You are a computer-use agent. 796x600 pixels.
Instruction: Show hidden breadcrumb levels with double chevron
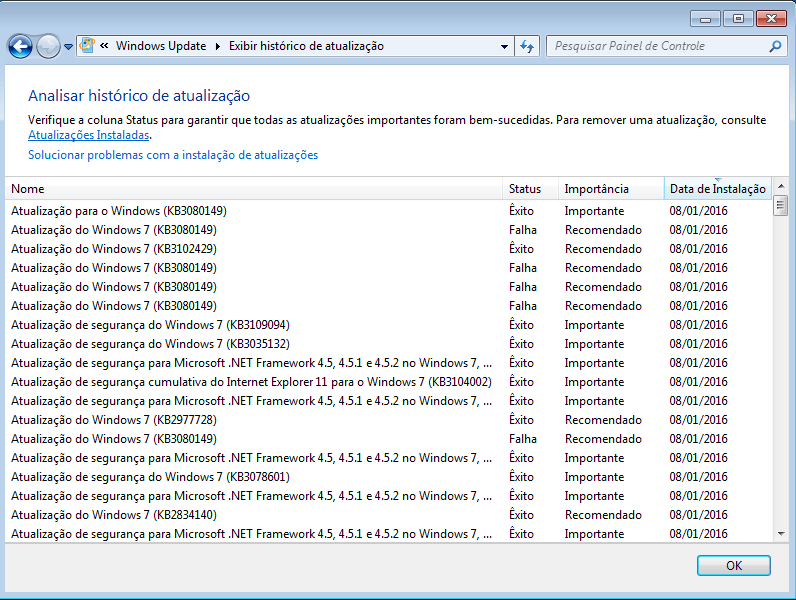click(x=104, y=46)
